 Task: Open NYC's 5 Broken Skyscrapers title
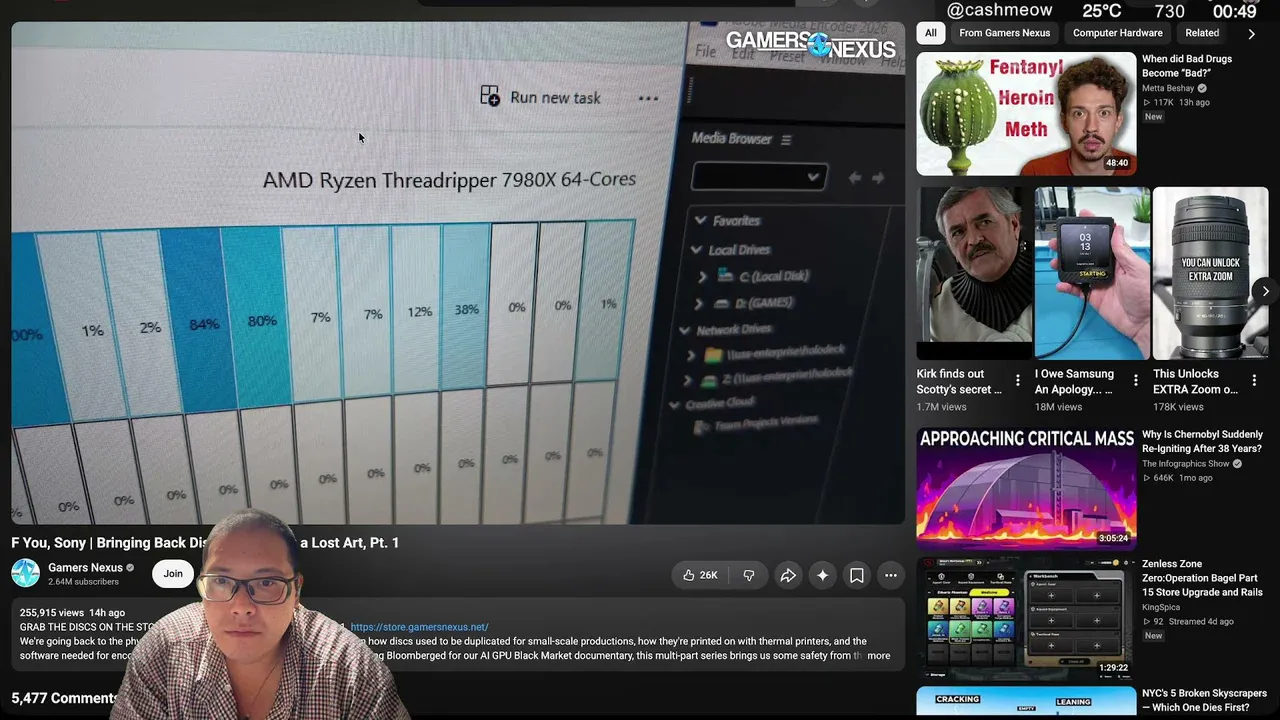1205,700
